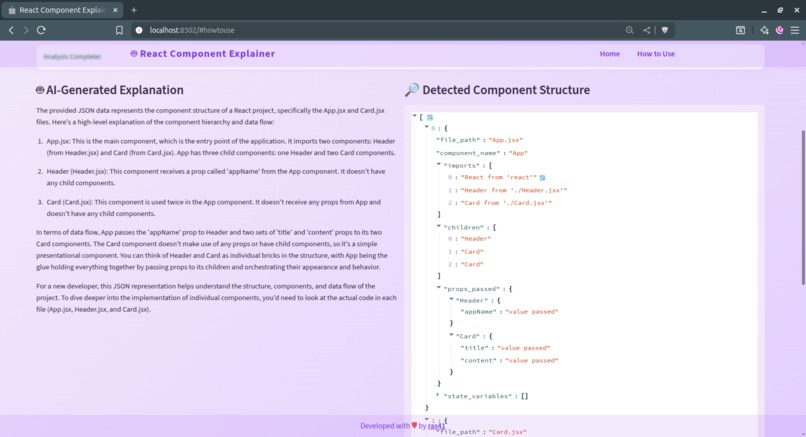Click the "App" component_name value

coord(516,153)
